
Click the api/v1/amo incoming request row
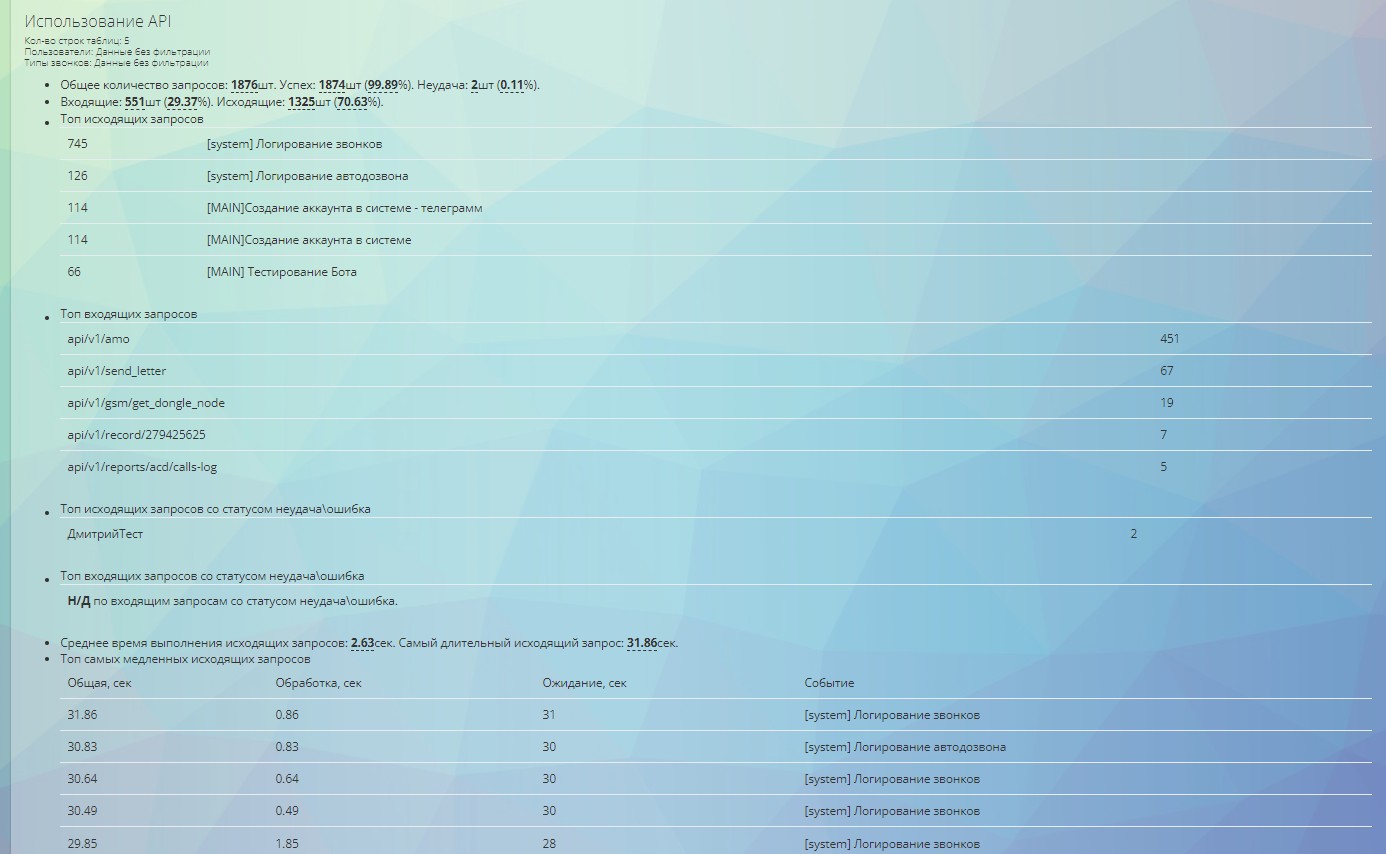(98, 339)
